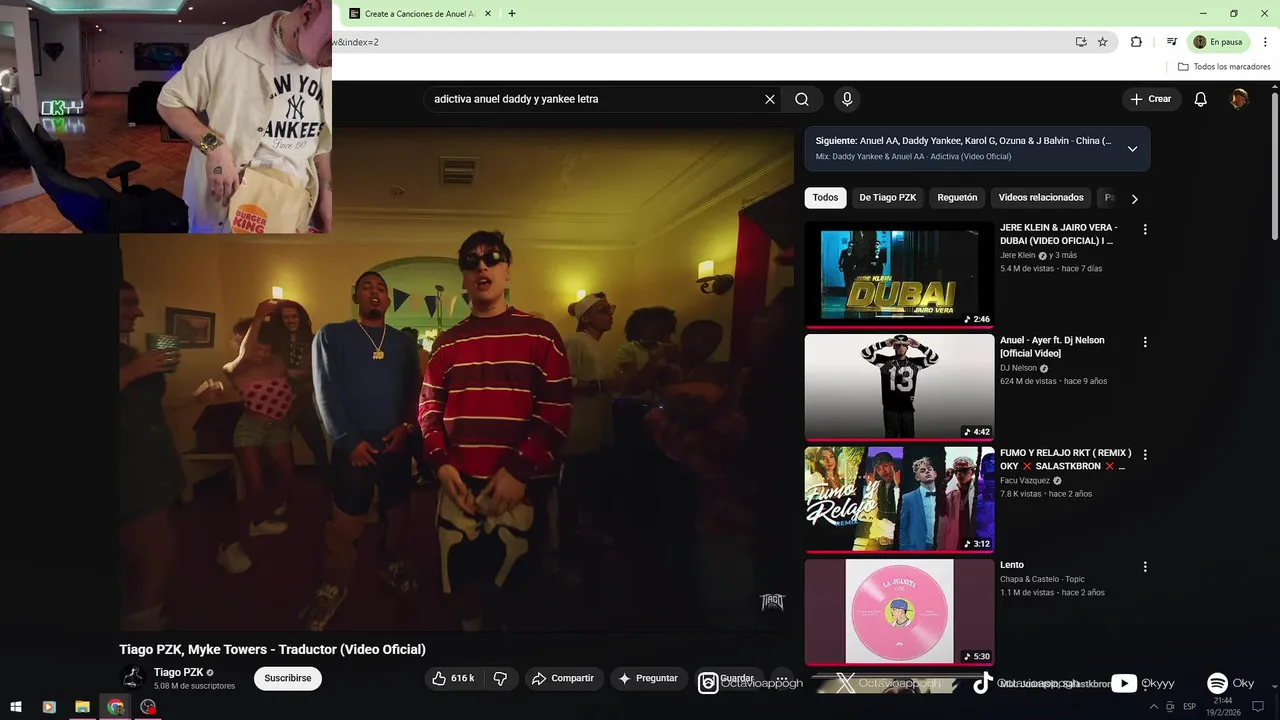Viewport: 1280px width, 720px height.
Task: Open Anuel Ayer video thumbnail
Action: [x=900, y=387]
